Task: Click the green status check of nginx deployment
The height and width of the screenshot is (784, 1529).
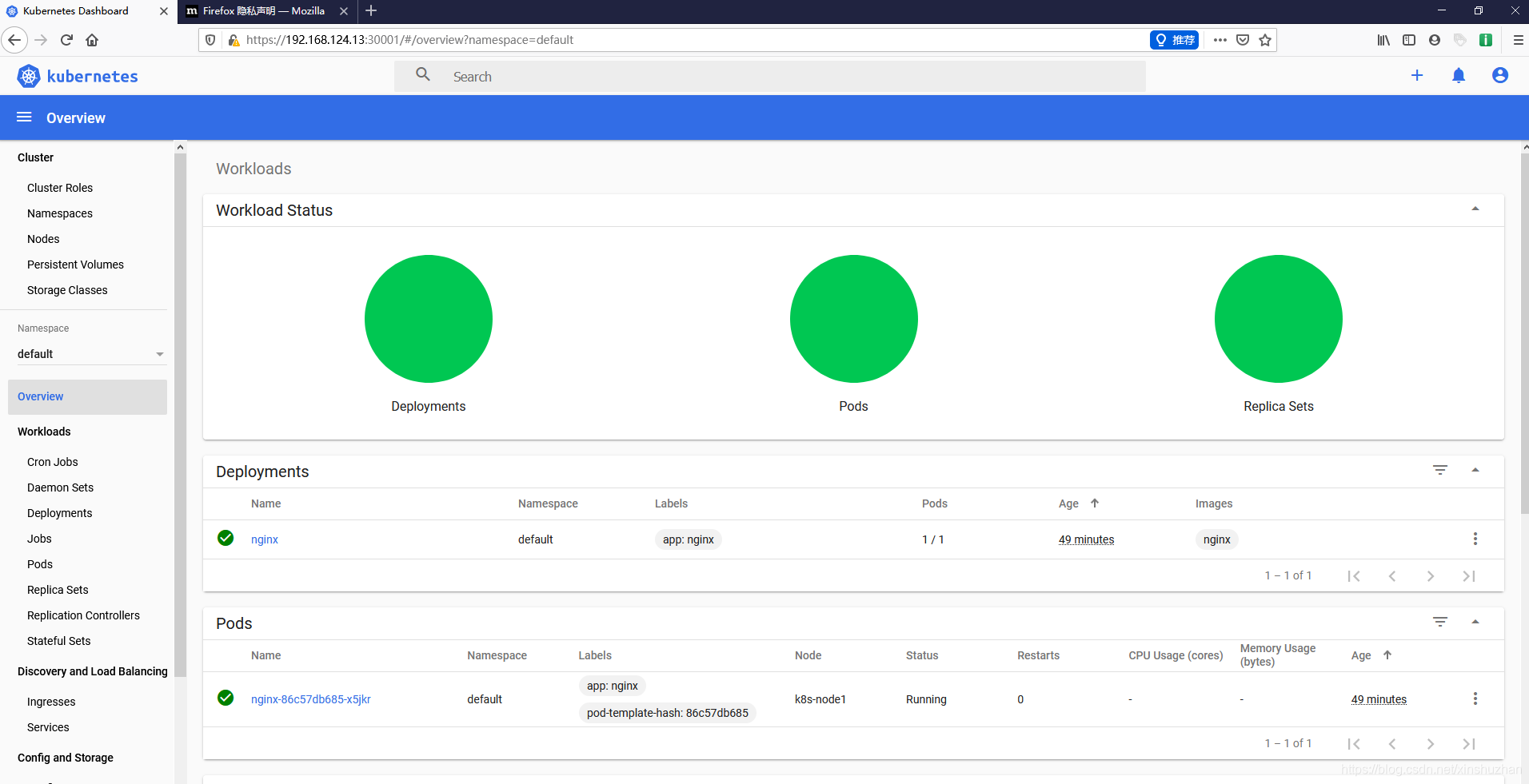Action: (226, 538)
